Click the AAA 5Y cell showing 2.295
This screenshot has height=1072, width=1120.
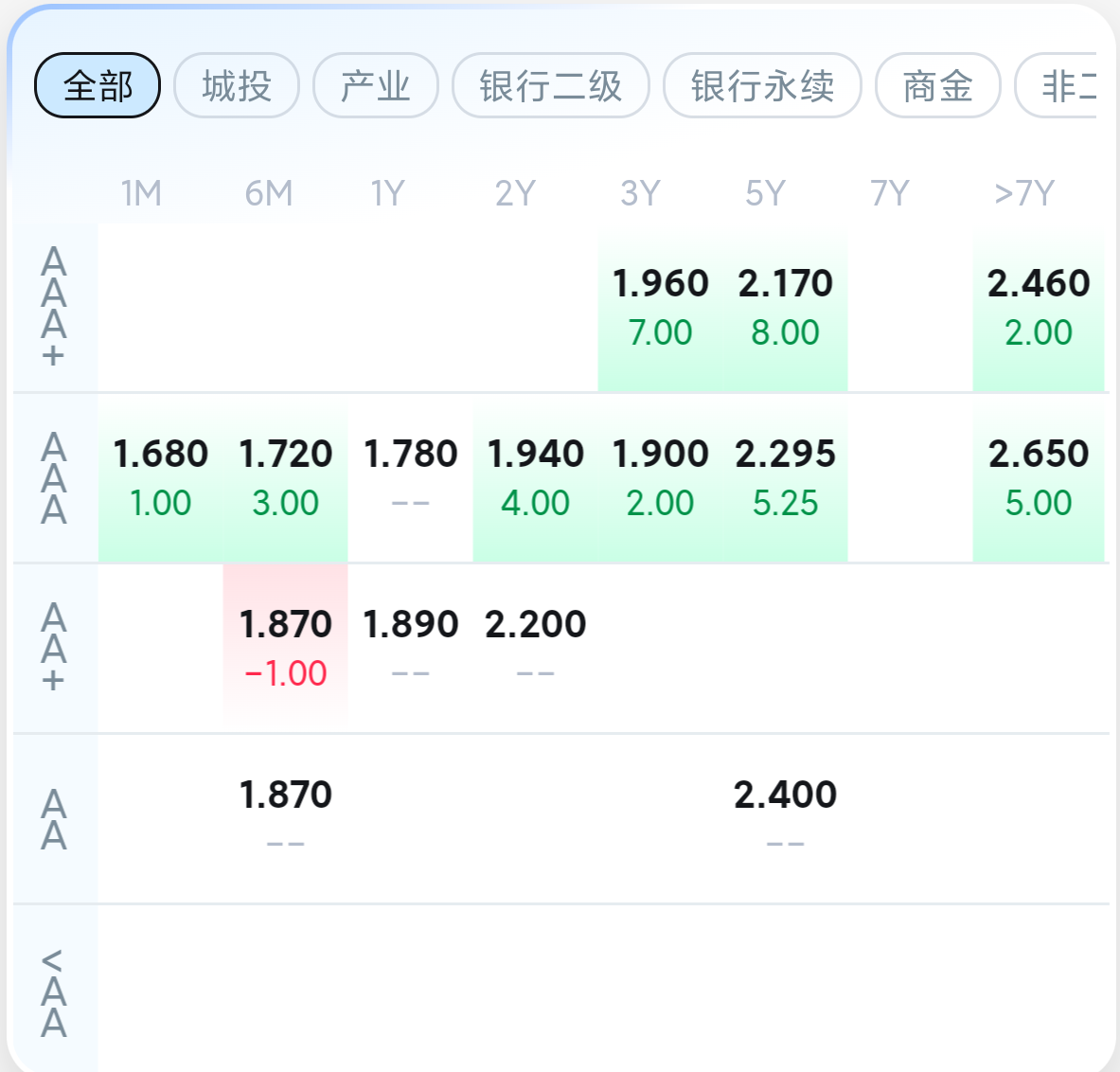[x=786, y=477]
